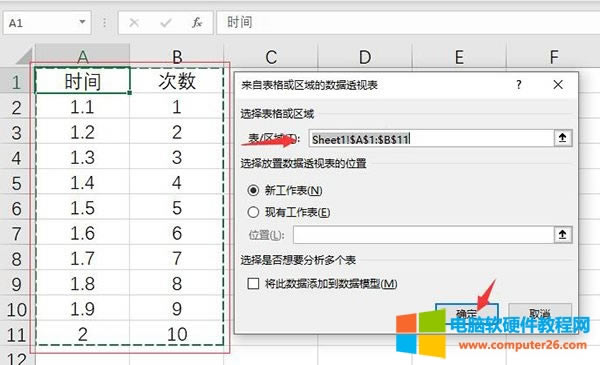
Task: Click the cell with value 1.5
Action: pos(83,207)
